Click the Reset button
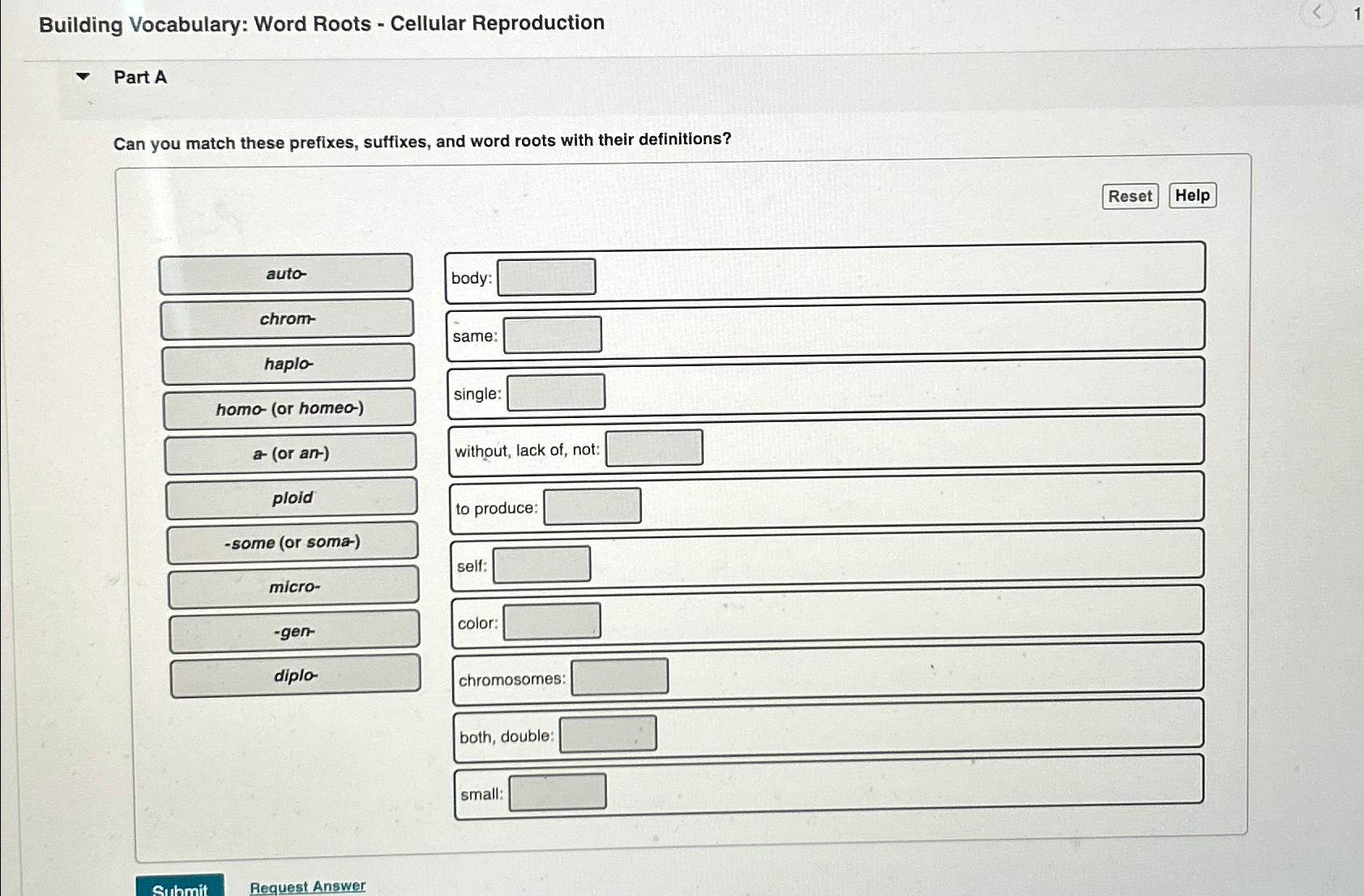 tap(1130, 196)
